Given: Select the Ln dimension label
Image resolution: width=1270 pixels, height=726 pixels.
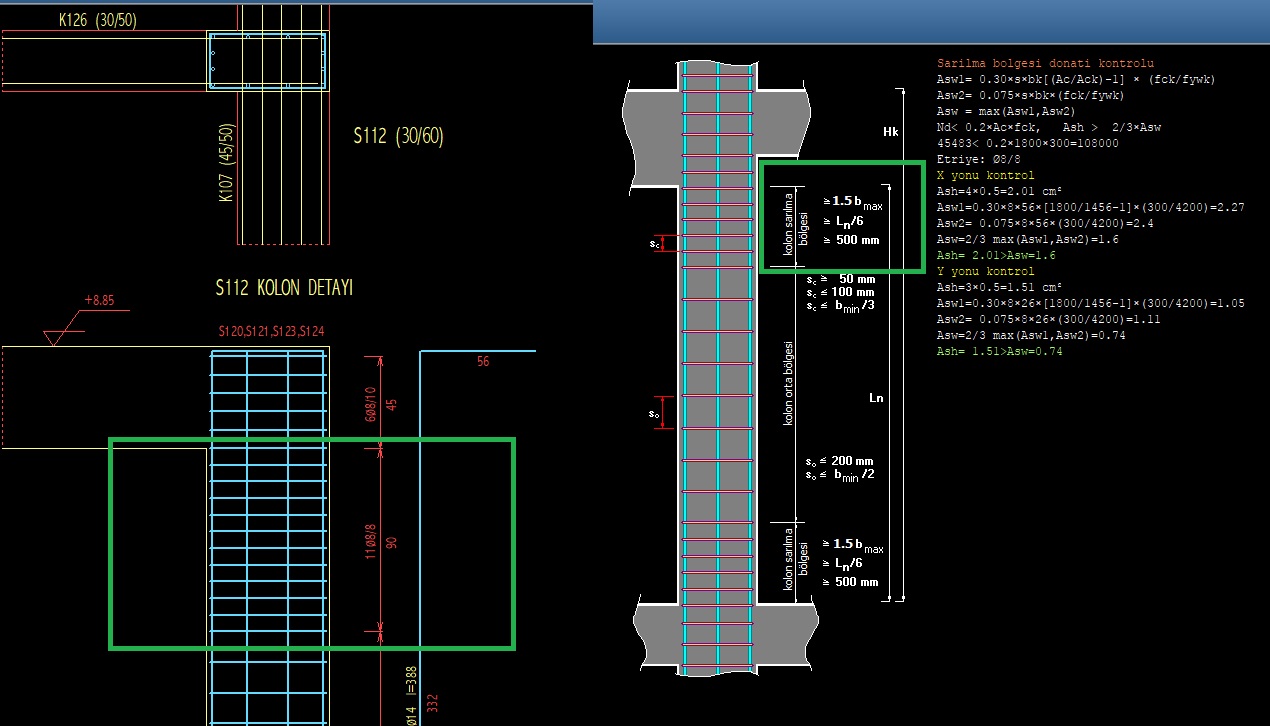Looking at the screenshot, I should [x=876, y=398].
